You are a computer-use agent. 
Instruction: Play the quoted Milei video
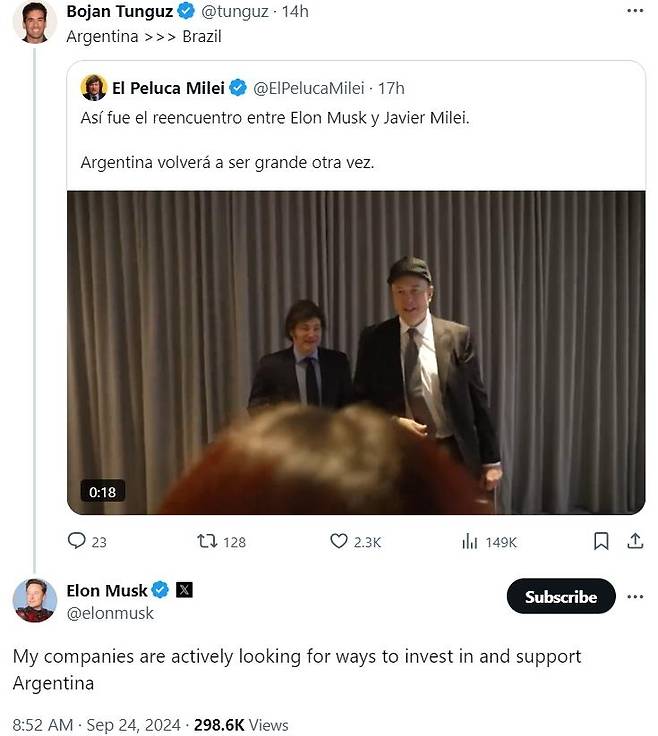[356, 352]
